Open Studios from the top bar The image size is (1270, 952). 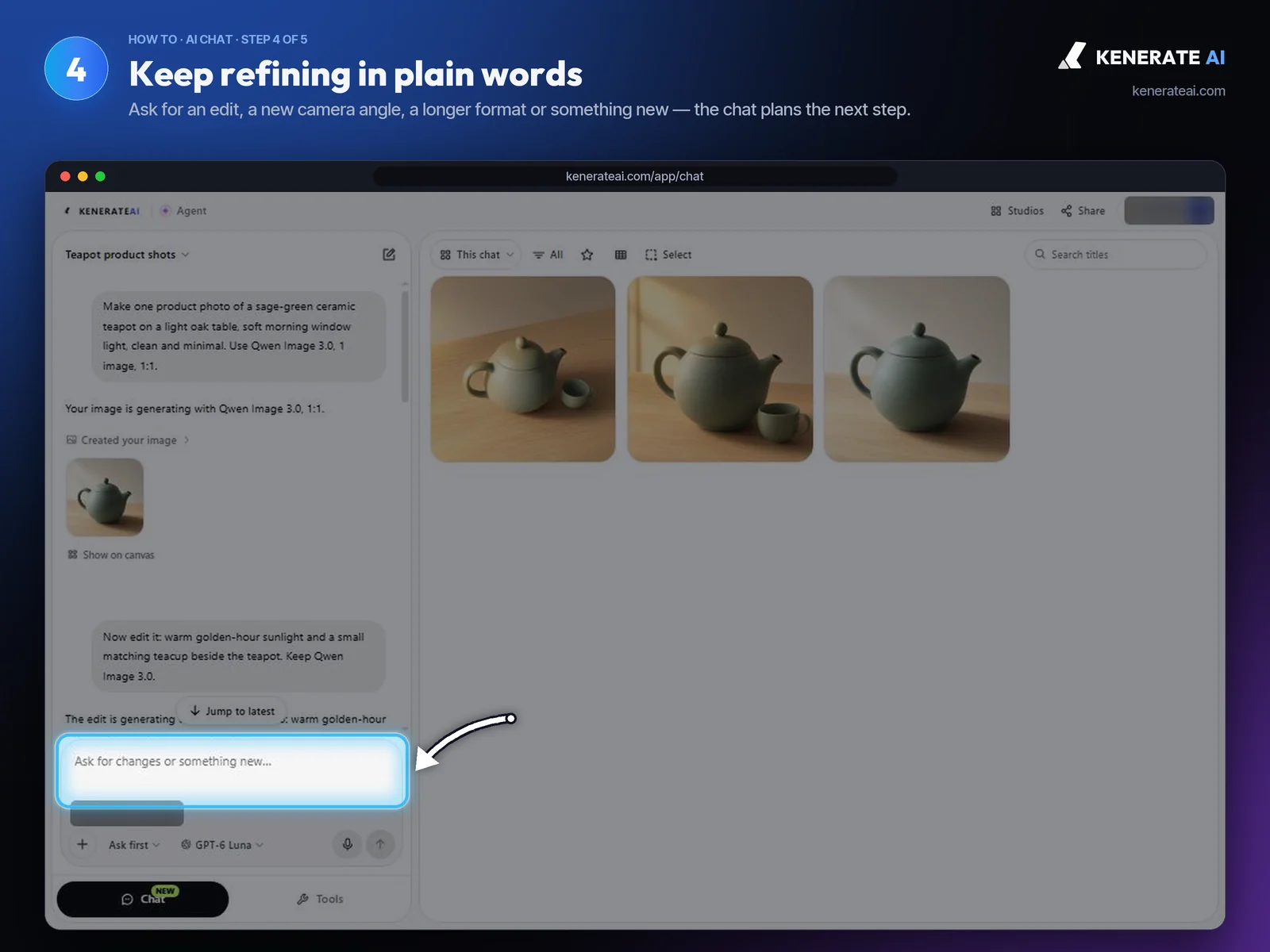coord(1017,211)
